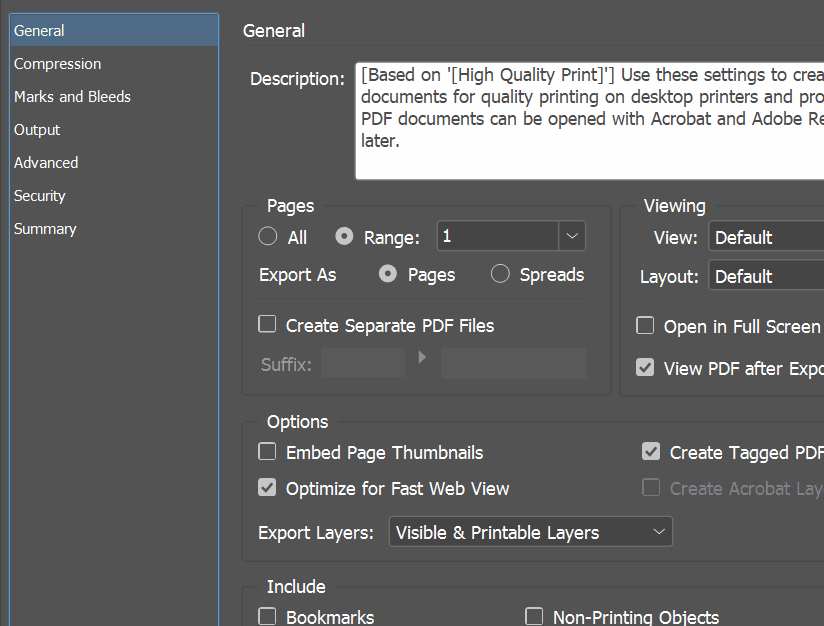The image size is (824, 626).
Task: Open the Compression settings section
Action: 57,64
